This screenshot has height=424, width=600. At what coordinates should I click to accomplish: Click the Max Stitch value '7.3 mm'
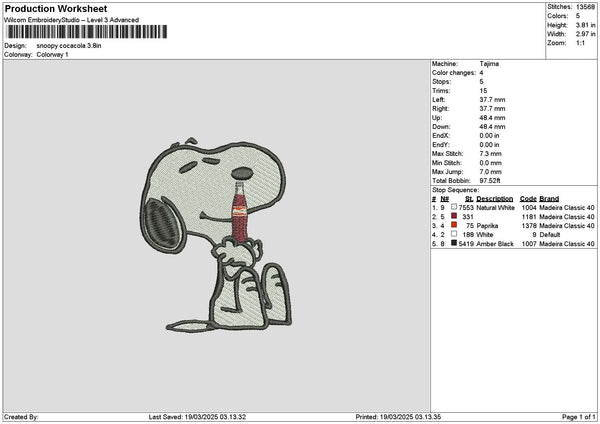coord(491,154)
